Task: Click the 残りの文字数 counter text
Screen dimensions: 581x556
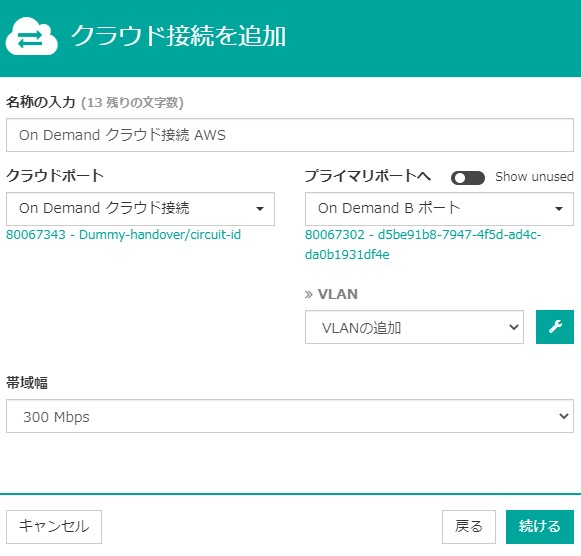Action: click(x=132, y=103)
